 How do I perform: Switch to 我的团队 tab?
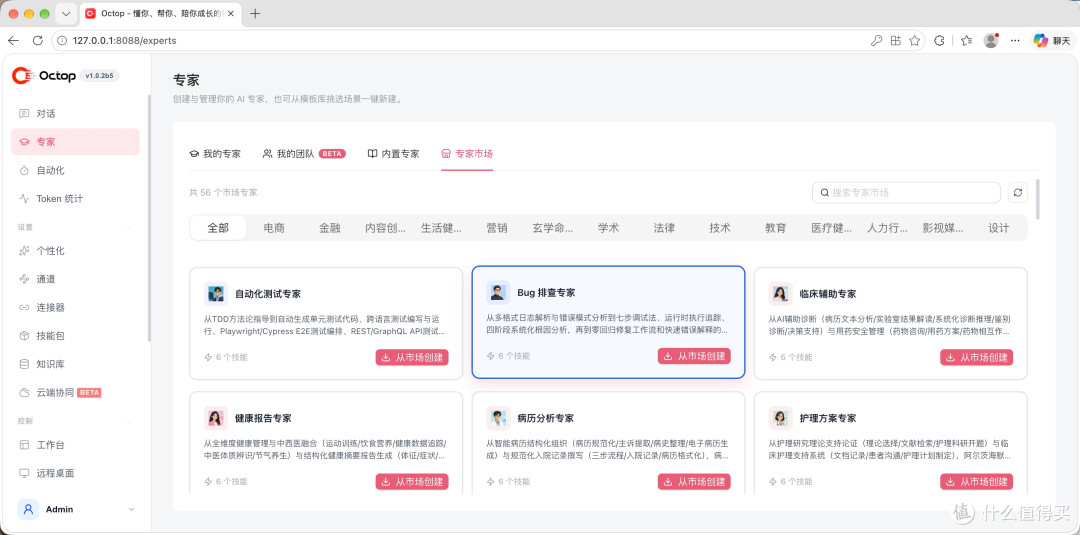[304, 154]
